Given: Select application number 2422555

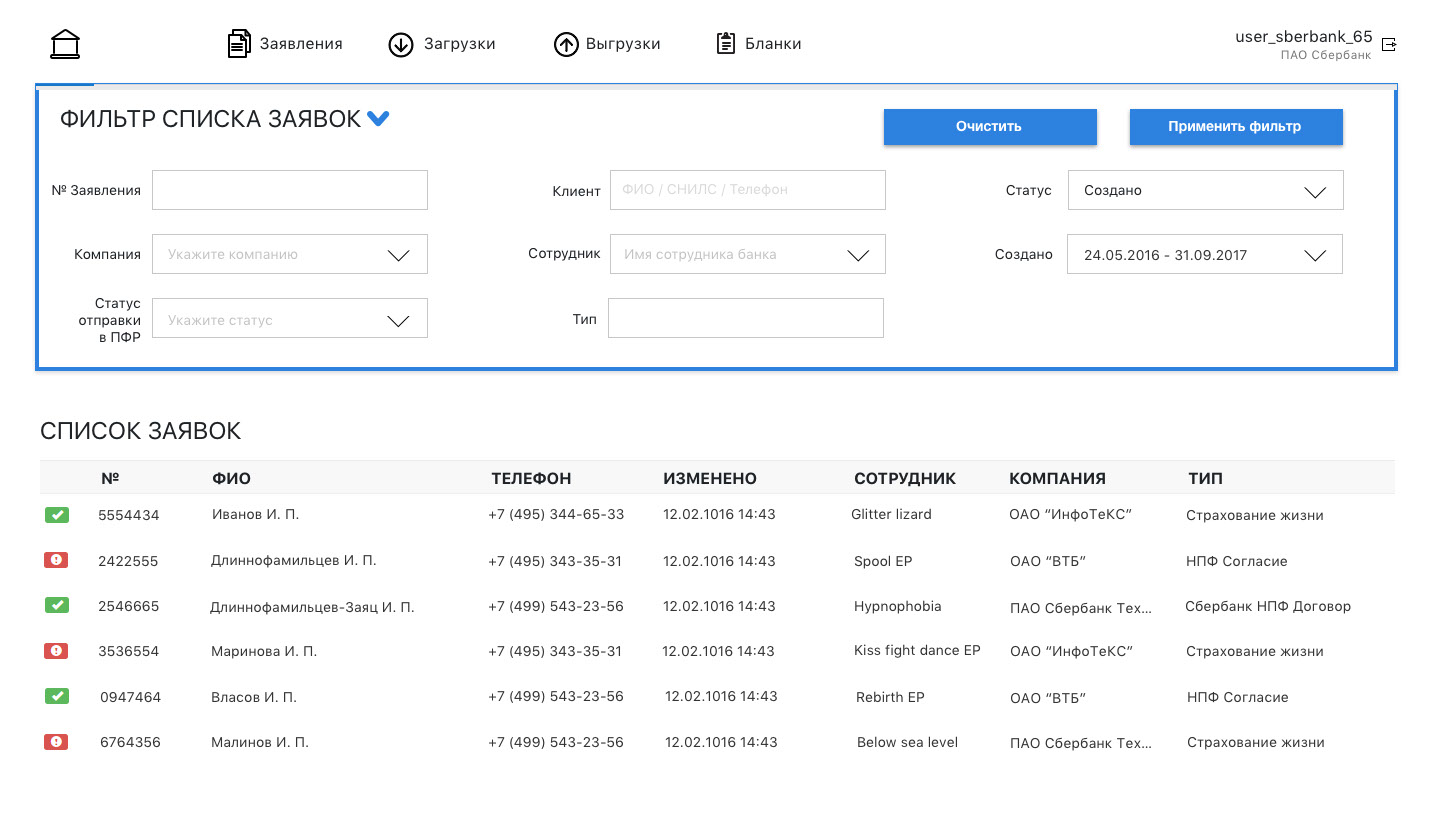Looking at the screenshot, I should coord(128,561).
